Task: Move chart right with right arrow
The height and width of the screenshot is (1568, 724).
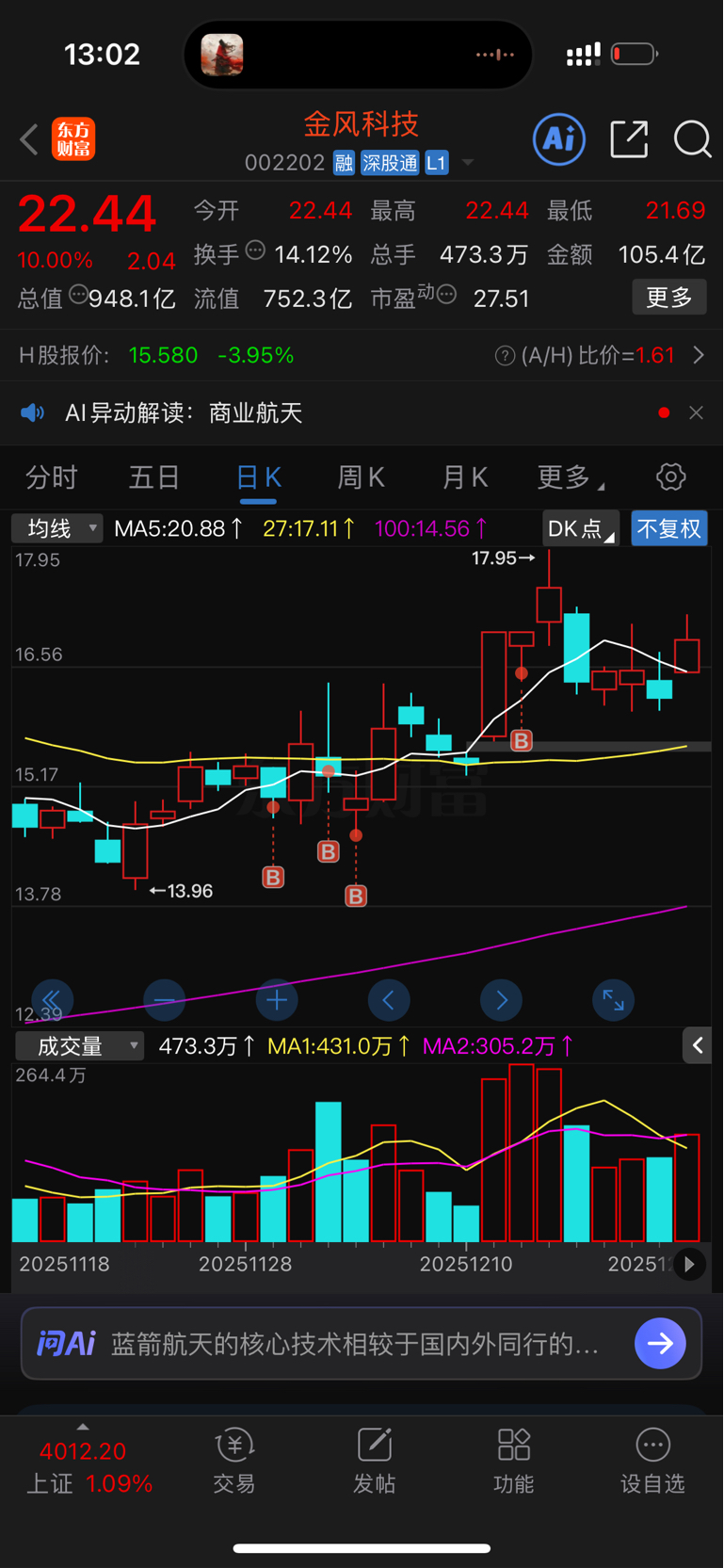Action: [x=501, y=1000]
